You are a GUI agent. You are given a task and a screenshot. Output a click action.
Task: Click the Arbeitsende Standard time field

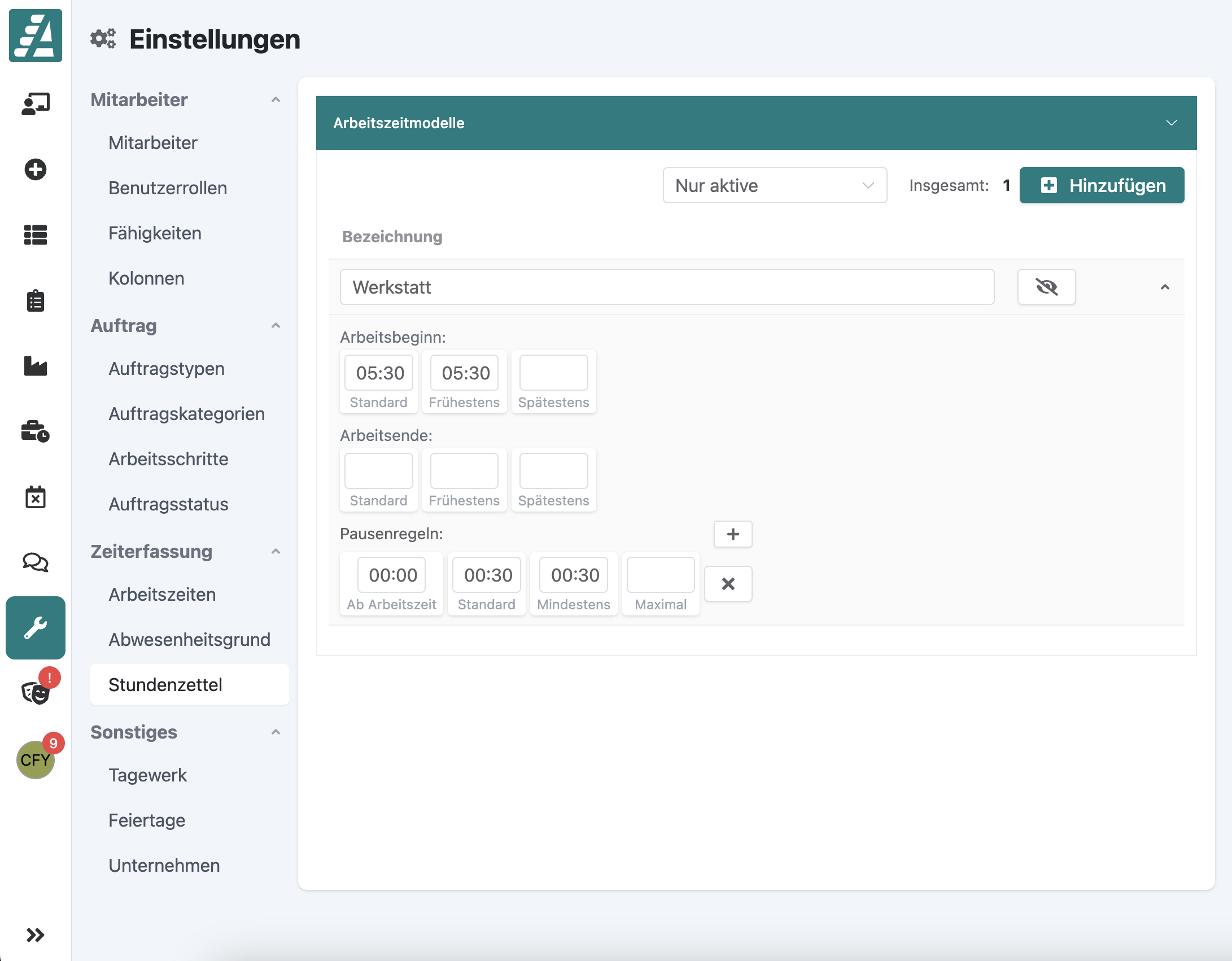tap(379, 471)
